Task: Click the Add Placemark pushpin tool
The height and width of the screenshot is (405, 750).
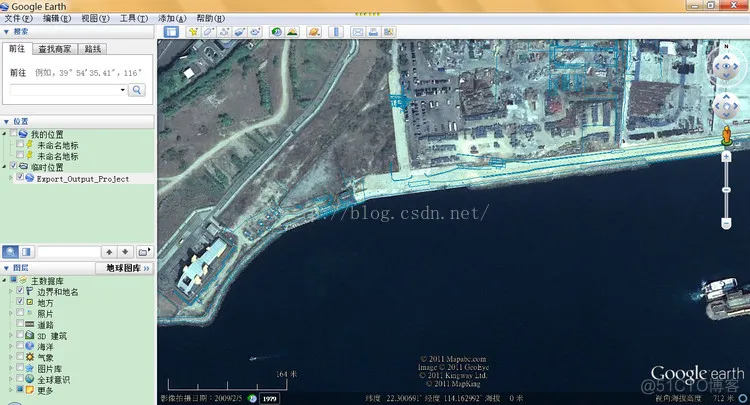Action: point(193,32)
